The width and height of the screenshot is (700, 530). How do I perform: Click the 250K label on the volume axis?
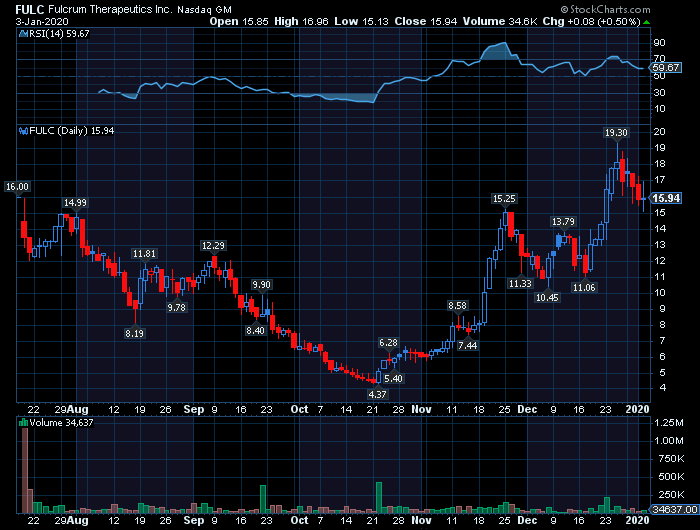(671, 494)
